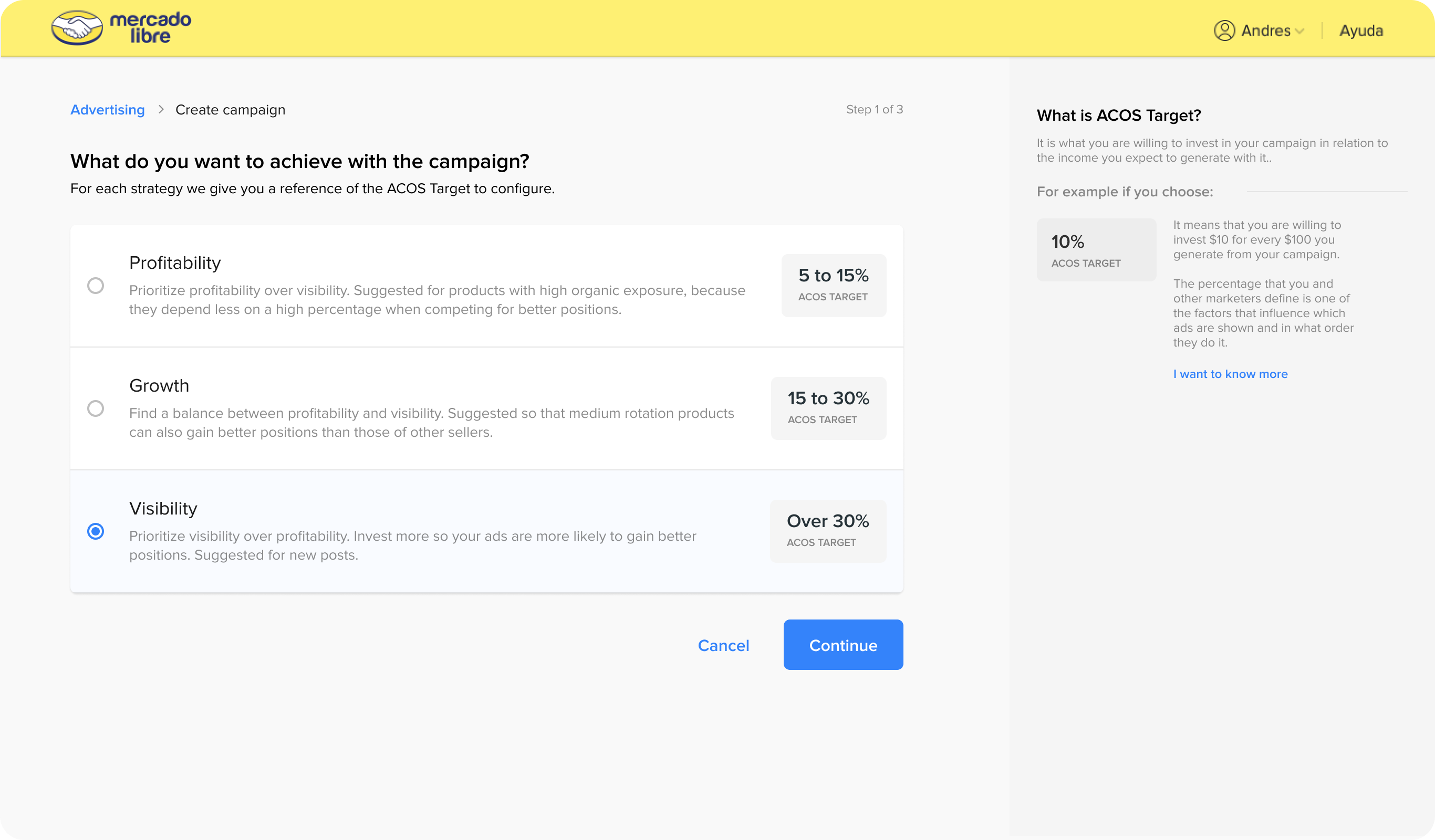Click the Growth strategy title
Screen dimensions: 1435x840
pos(159,385)
